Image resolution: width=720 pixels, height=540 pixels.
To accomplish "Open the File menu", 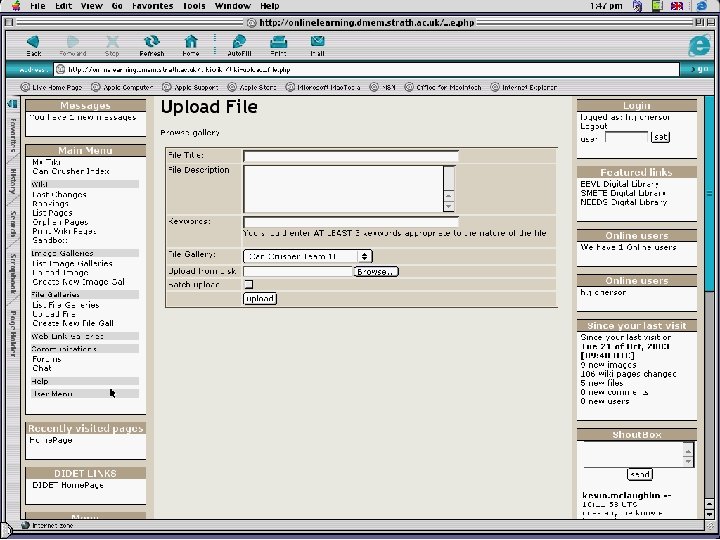I will [x=38, y=6].
